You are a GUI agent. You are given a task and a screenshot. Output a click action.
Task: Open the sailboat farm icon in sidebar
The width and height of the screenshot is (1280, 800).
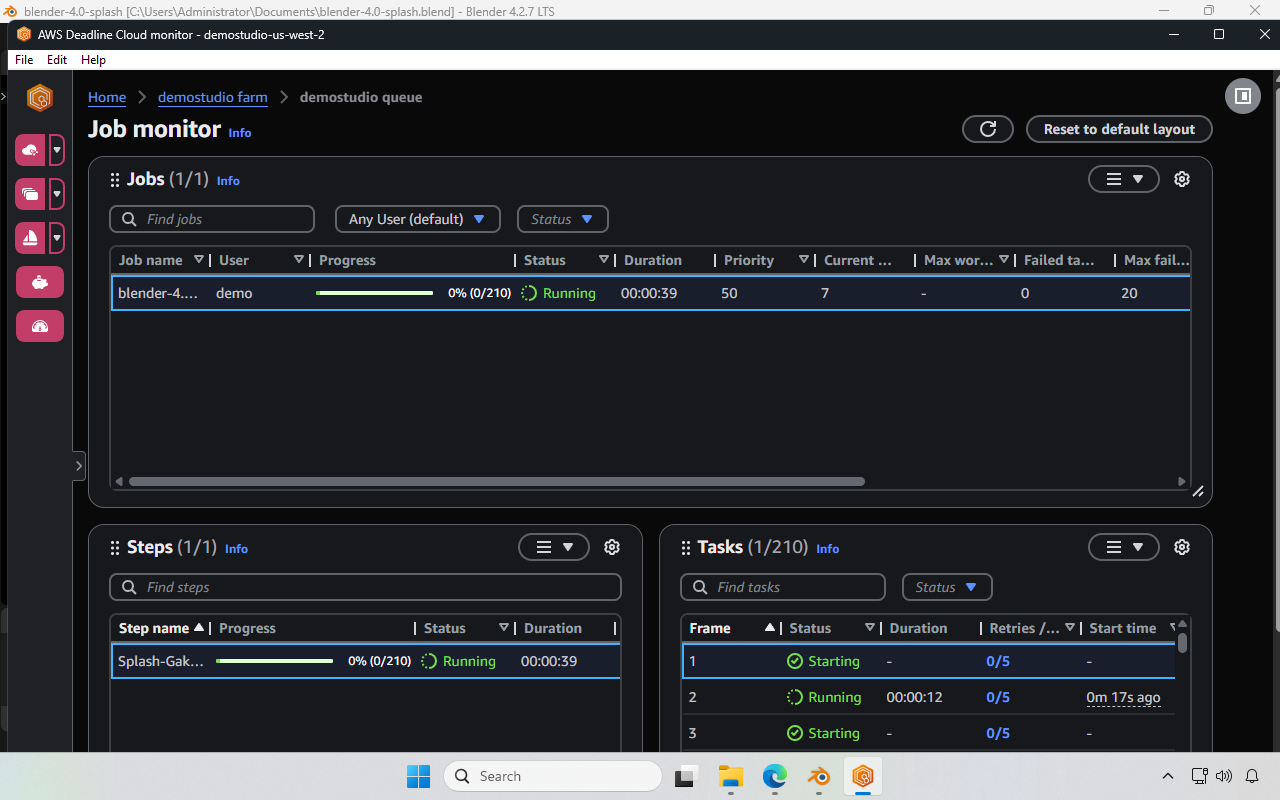click(x=31, y=237)
